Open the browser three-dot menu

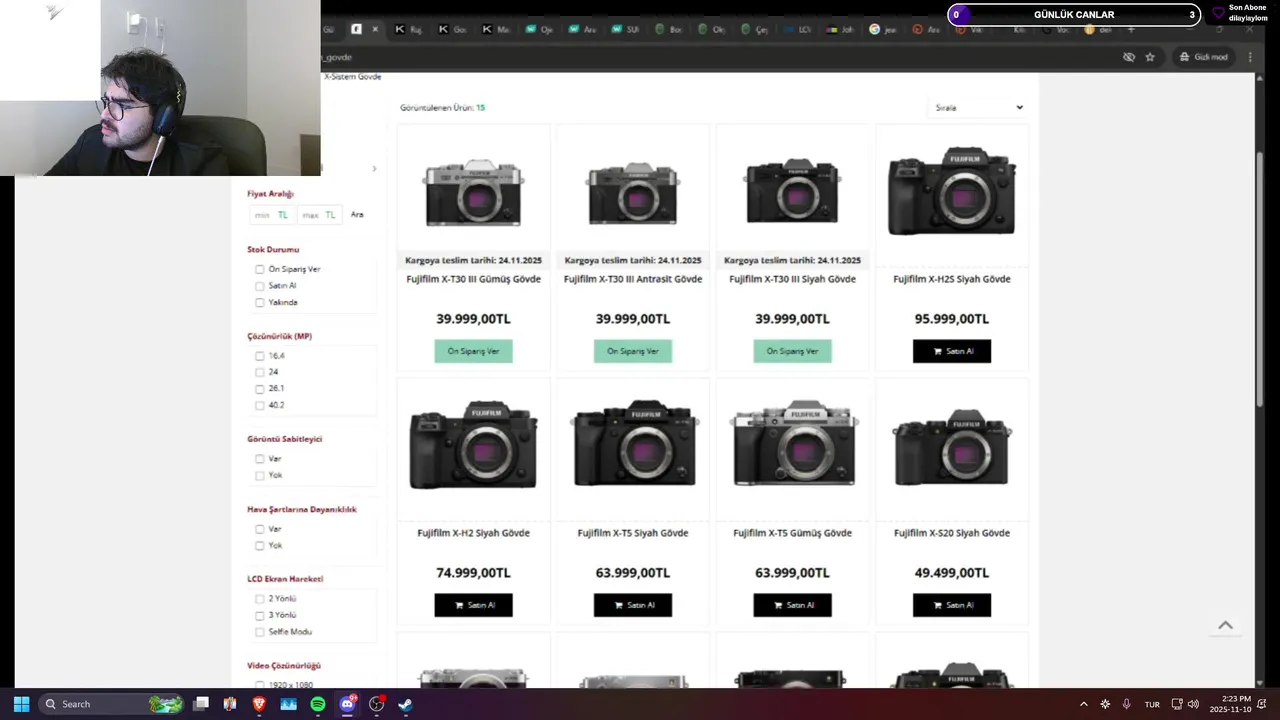click(x=1250, y=57)
